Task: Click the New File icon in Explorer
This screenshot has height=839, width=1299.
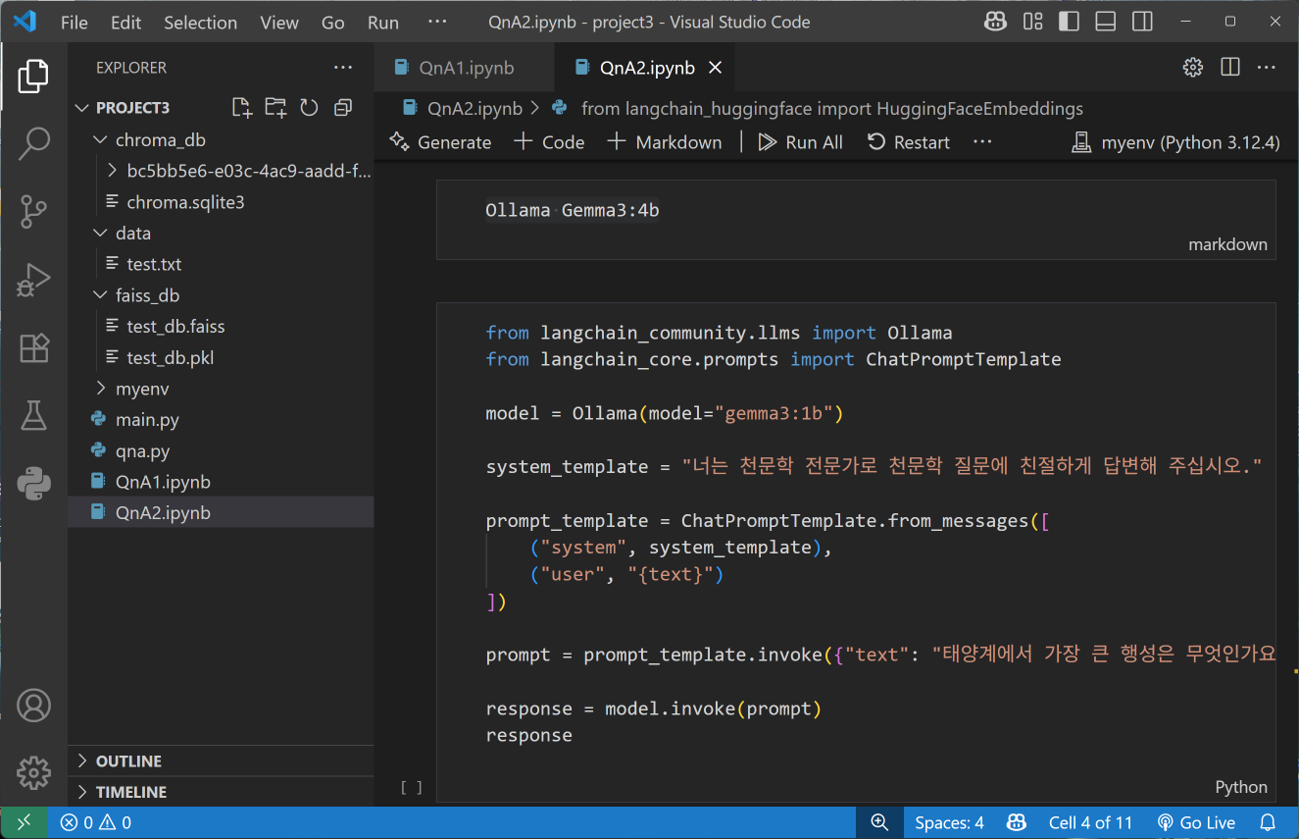Action: (241, 107)
